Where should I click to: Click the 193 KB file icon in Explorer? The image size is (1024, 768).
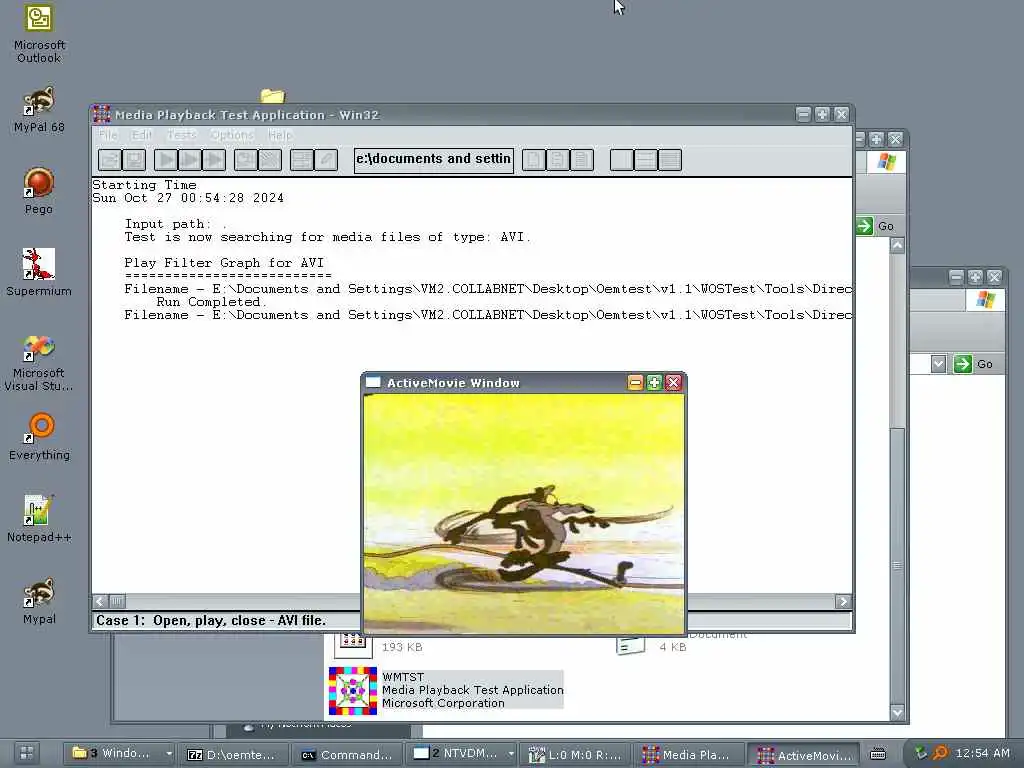[353, 645]
